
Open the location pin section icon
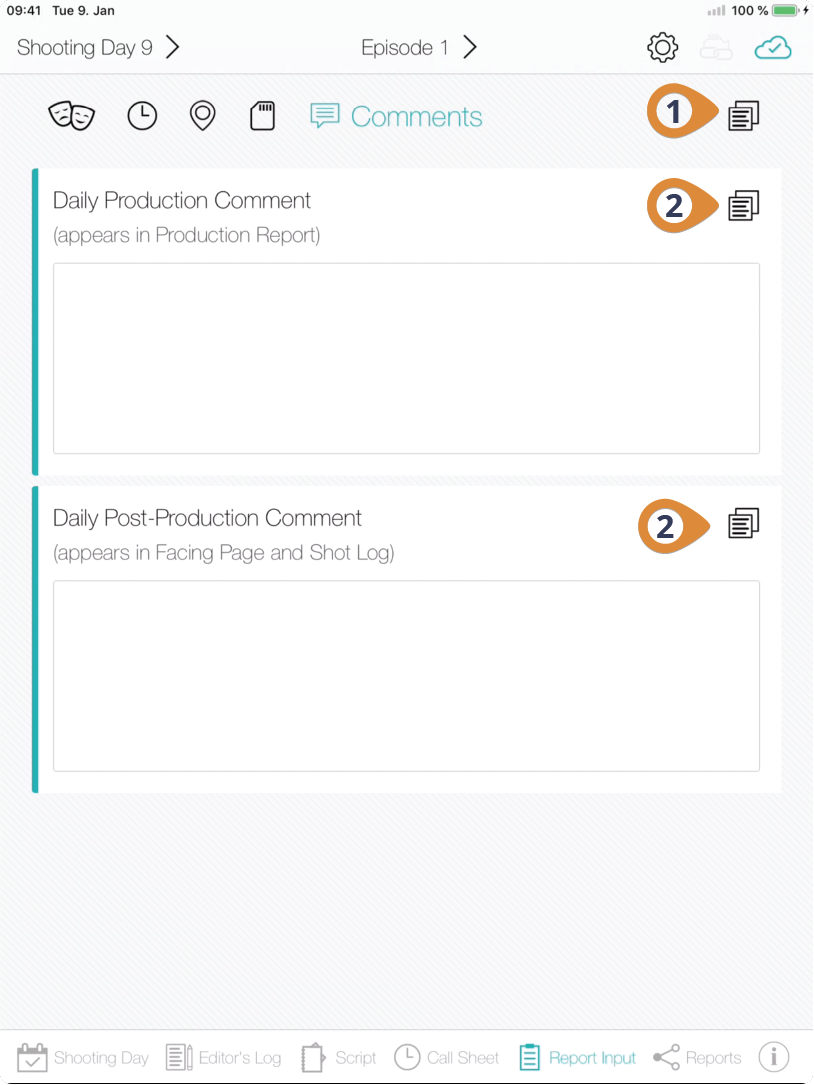click(x=202, y=116)
